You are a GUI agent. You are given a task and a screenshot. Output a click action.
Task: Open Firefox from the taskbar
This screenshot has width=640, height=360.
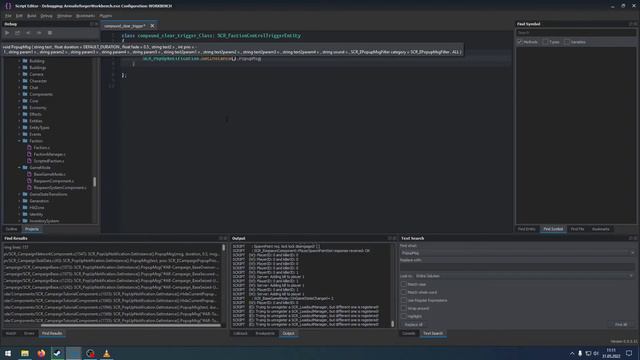pyautogui.click(x=41, y=353)
